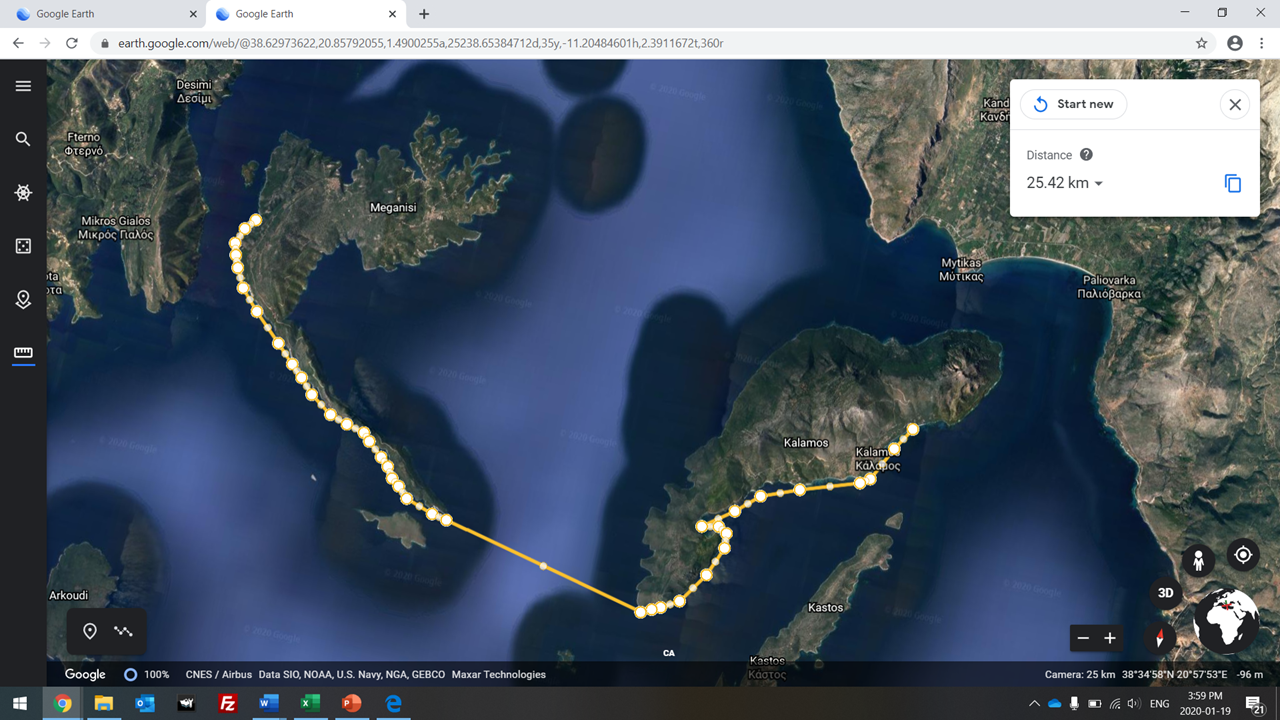Click the draw line or shape icon
Viewport: 1280px width, 720px height.
click(x=123, y=631)
